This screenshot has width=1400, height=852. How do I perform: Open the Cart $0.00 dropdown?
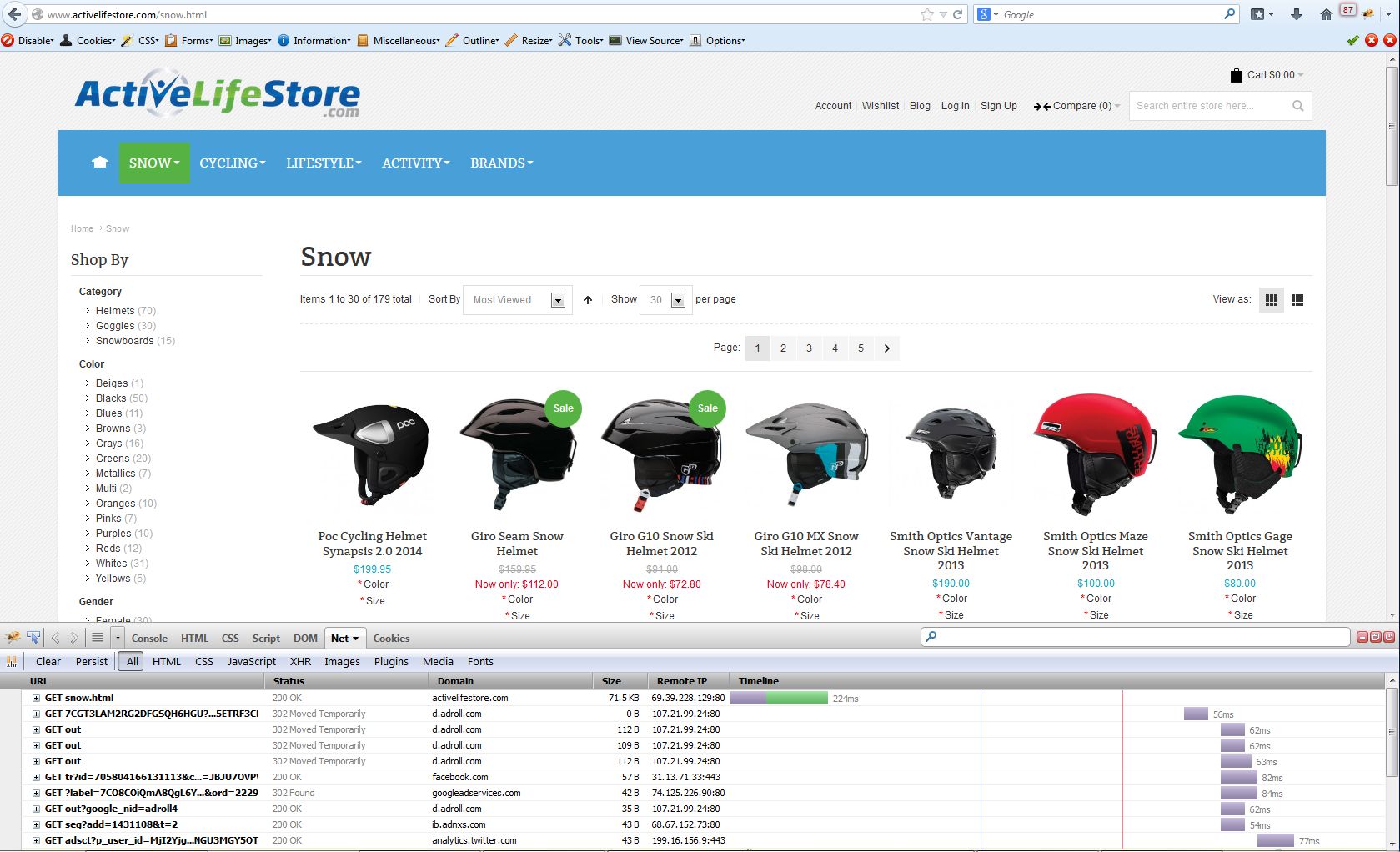point(1275,75)
